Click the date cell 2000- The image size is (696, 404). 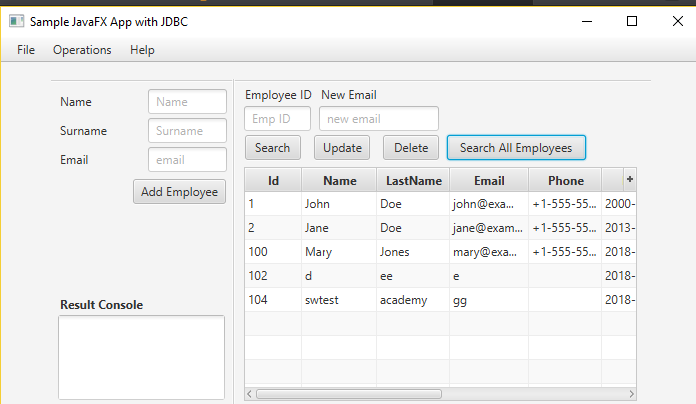(x=619, y=204)
